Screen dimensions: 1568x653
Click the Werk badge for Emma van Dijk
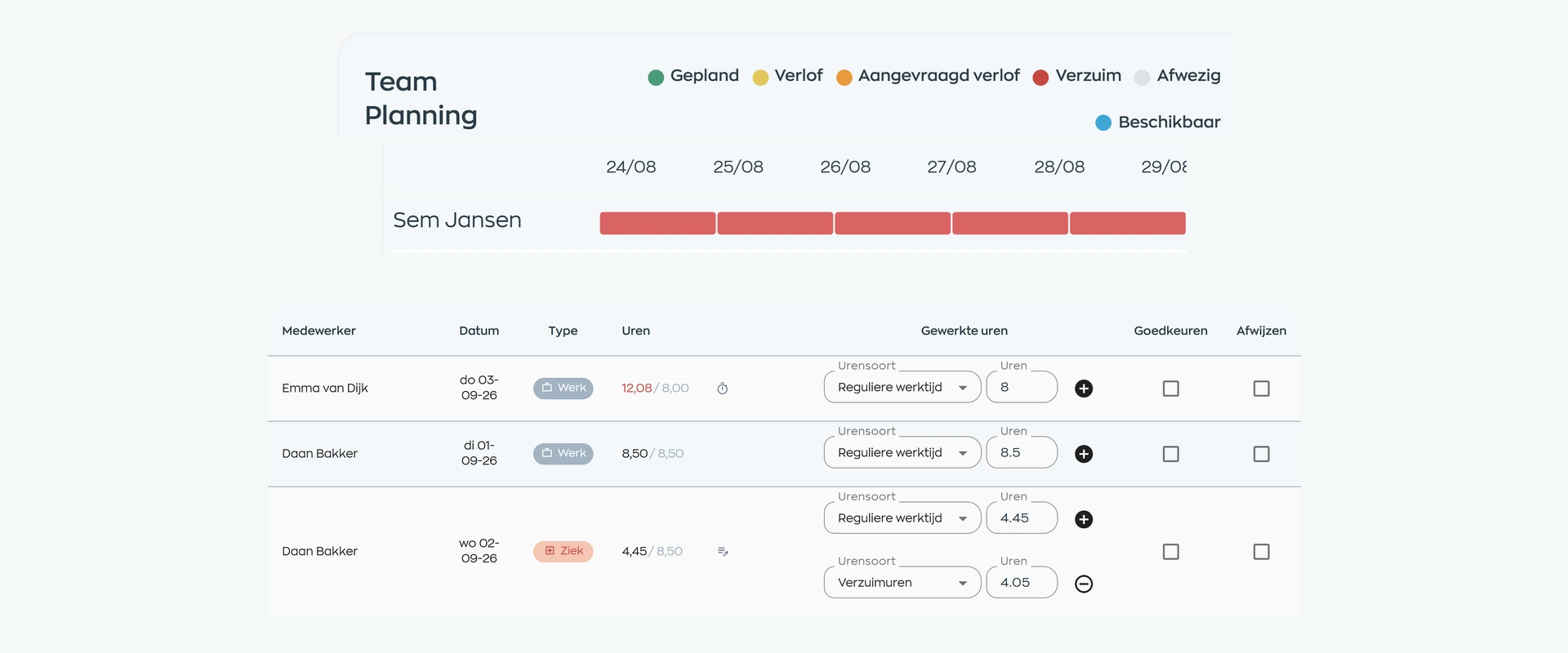[x=563, y=388]
